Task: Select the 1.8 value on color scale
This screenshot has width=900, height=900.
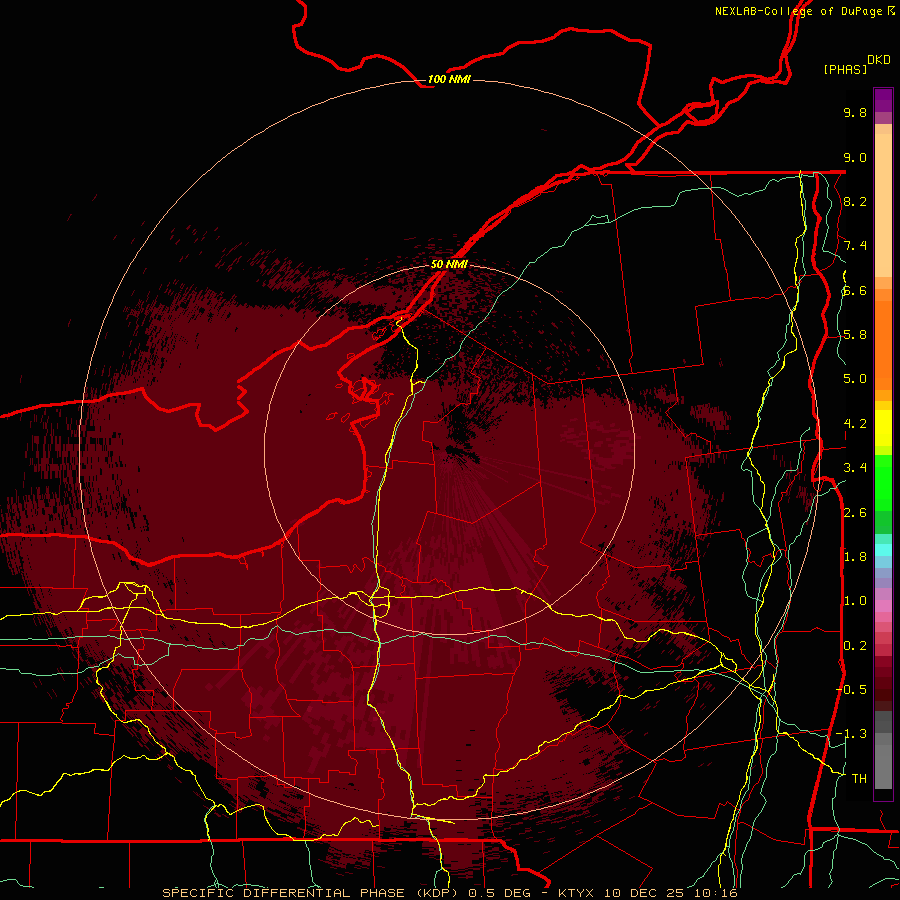Action: click(x=855, y=557)
